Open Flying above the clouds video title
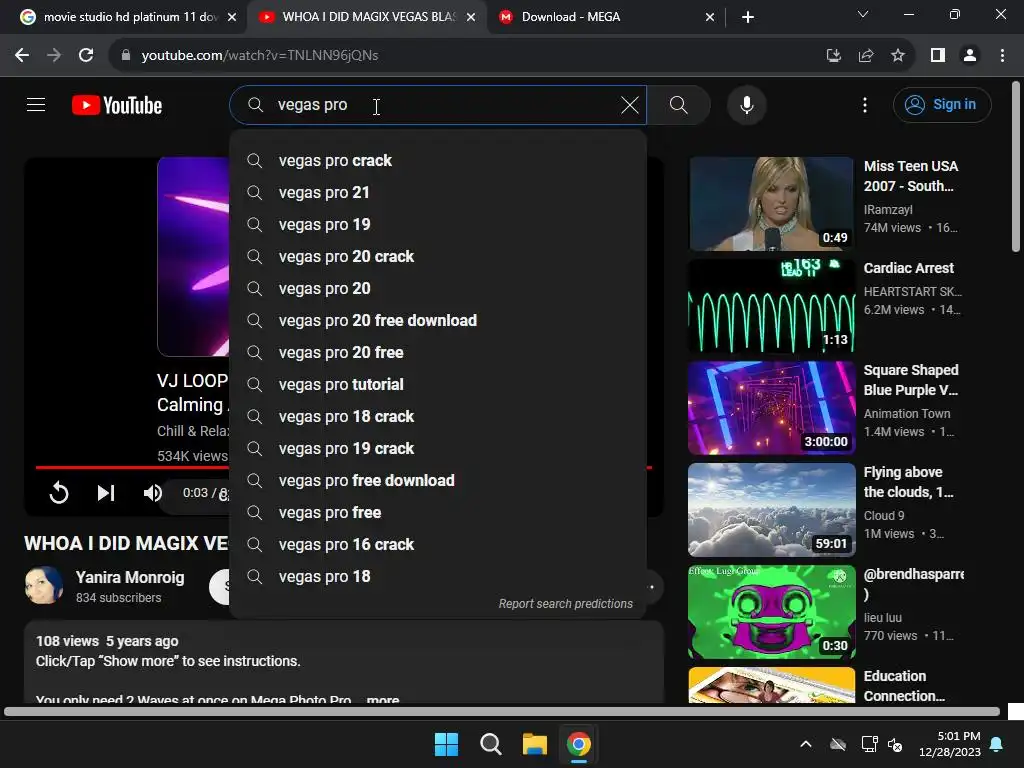This screenshot has width=1024, height=768. (908, 481)
